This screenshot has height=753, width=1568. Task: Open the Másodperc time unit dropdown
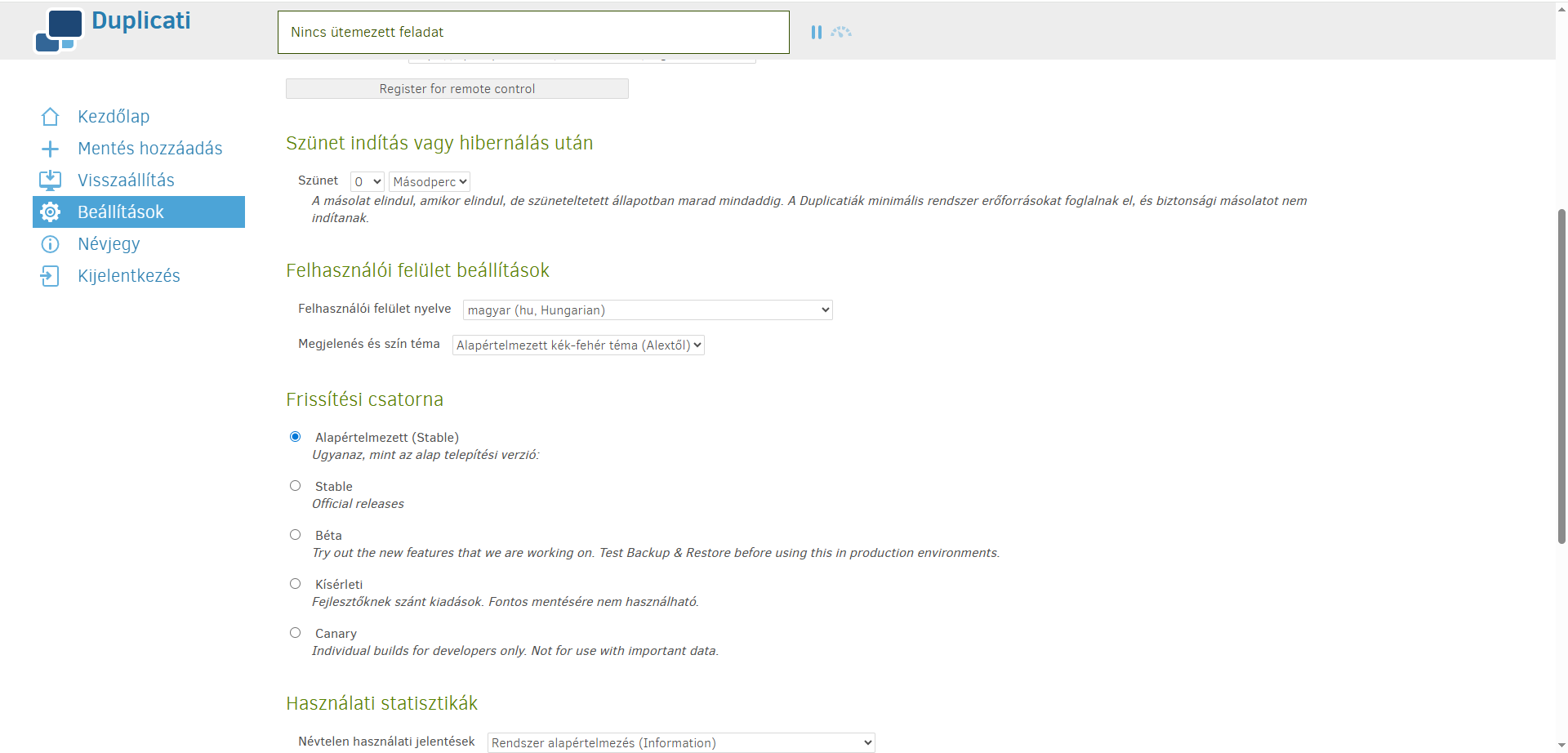(x=430, y=182)
